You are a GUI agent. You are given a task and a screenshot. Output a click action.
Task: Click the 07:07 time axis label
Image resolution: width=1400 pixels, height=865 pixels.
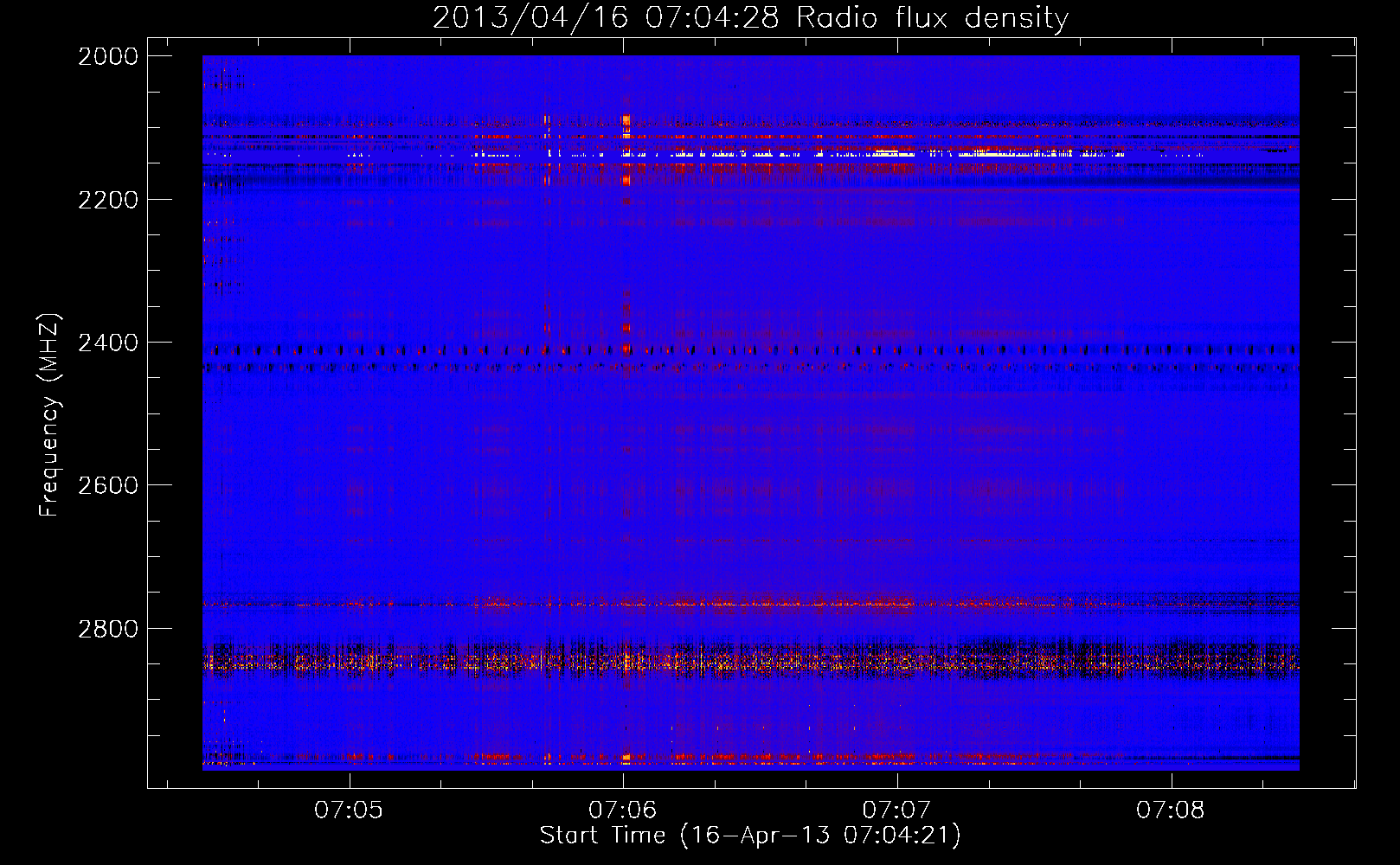point(896,810)
